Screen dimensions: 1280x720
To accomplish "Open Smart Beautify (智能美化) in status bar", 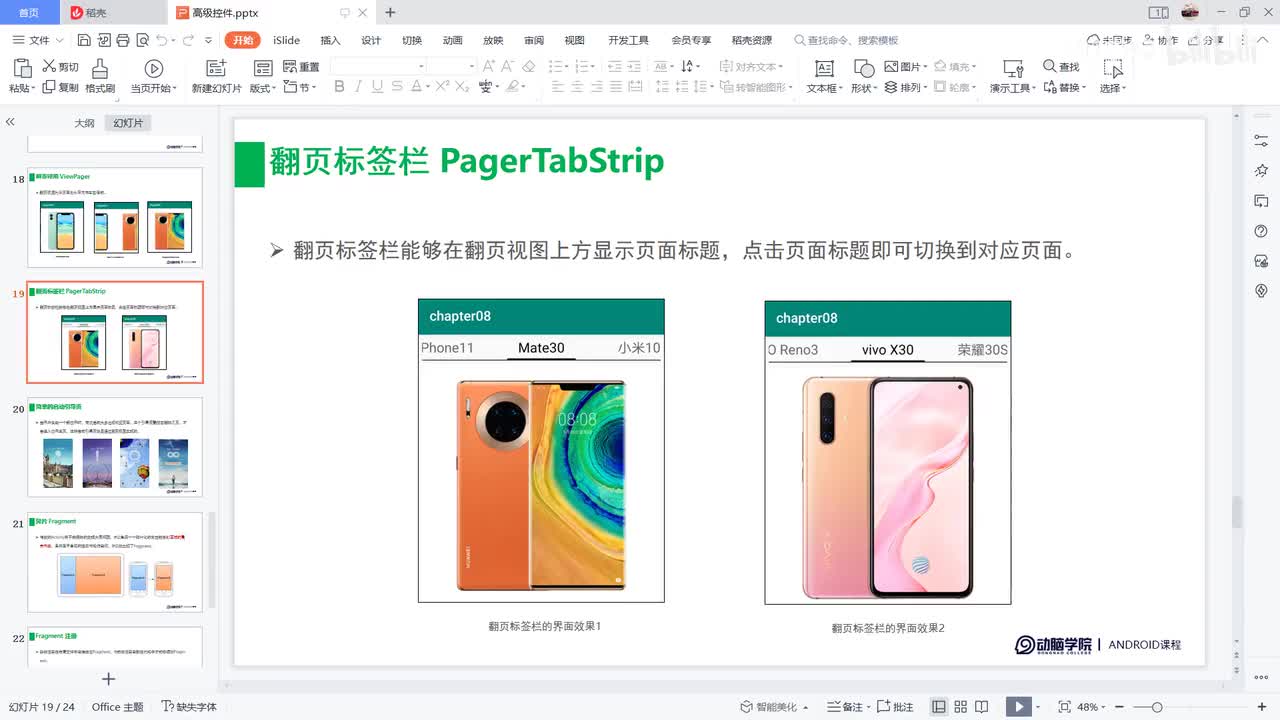I will (775, 707).
